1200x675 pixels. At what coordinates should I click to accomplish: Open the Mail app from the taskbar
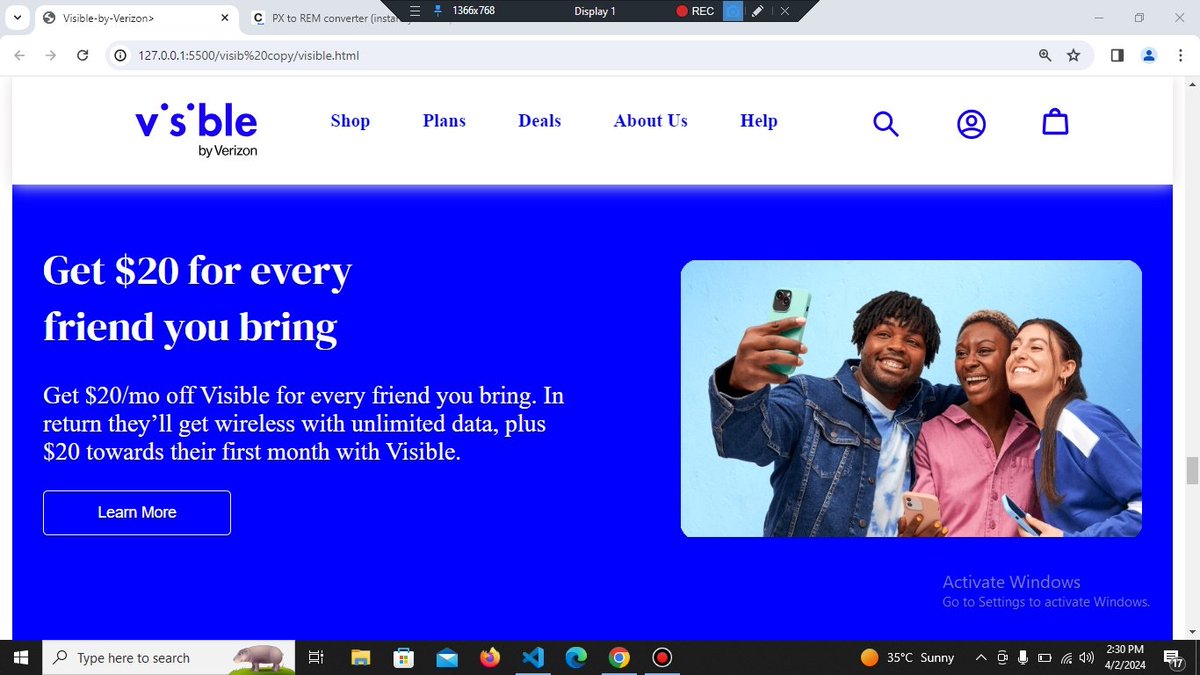(446, 657)
